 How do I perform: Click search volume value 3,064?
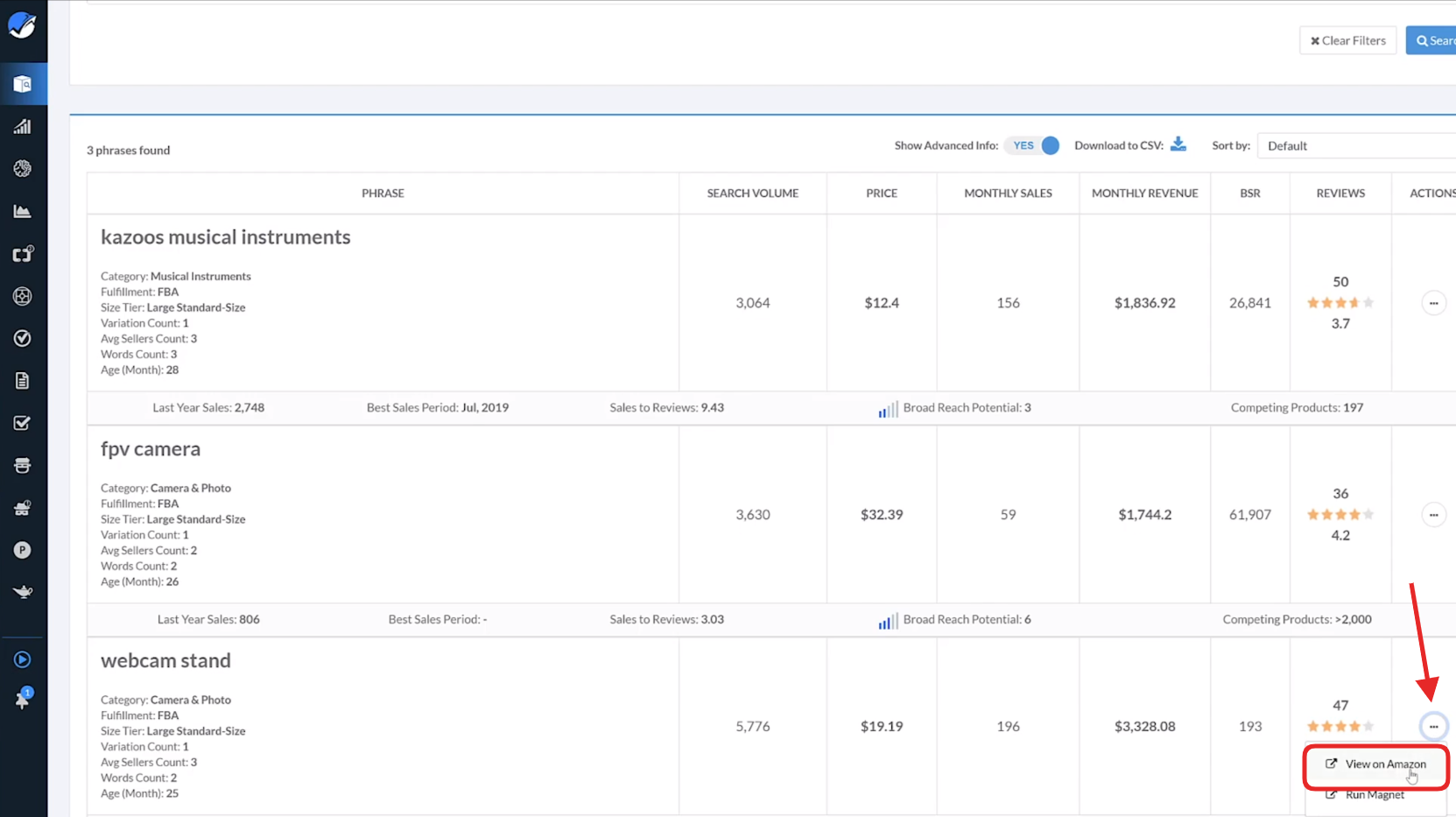pos(753,303)
